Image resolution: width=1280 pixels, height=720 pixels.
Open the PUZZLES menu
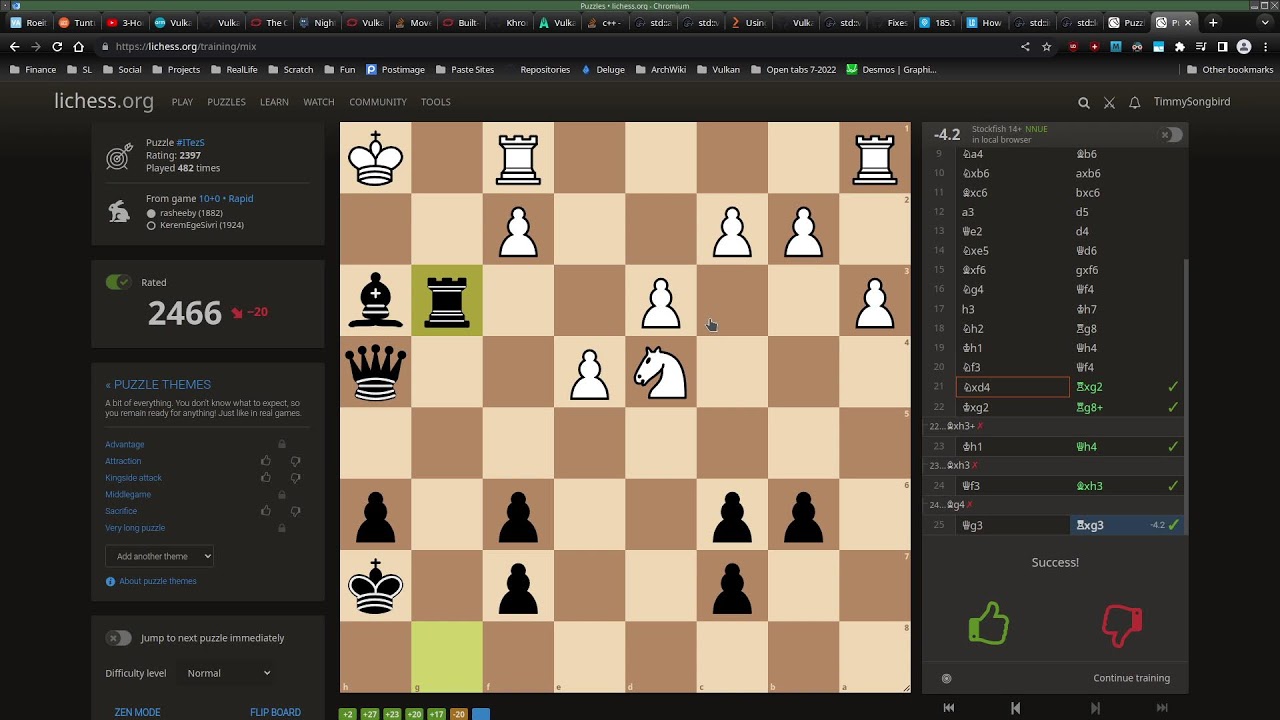(226, 102)
